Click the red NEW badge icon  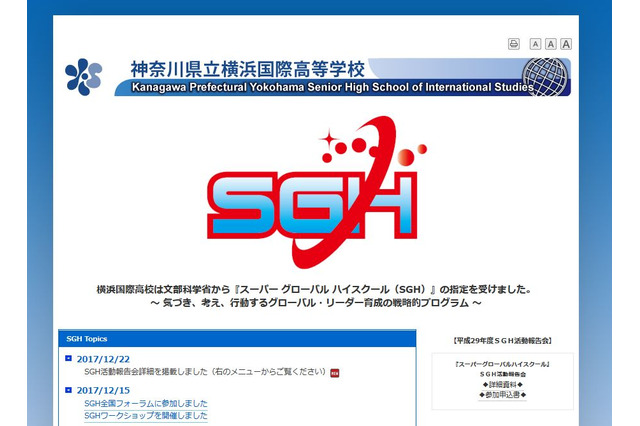tap(335, 373)
